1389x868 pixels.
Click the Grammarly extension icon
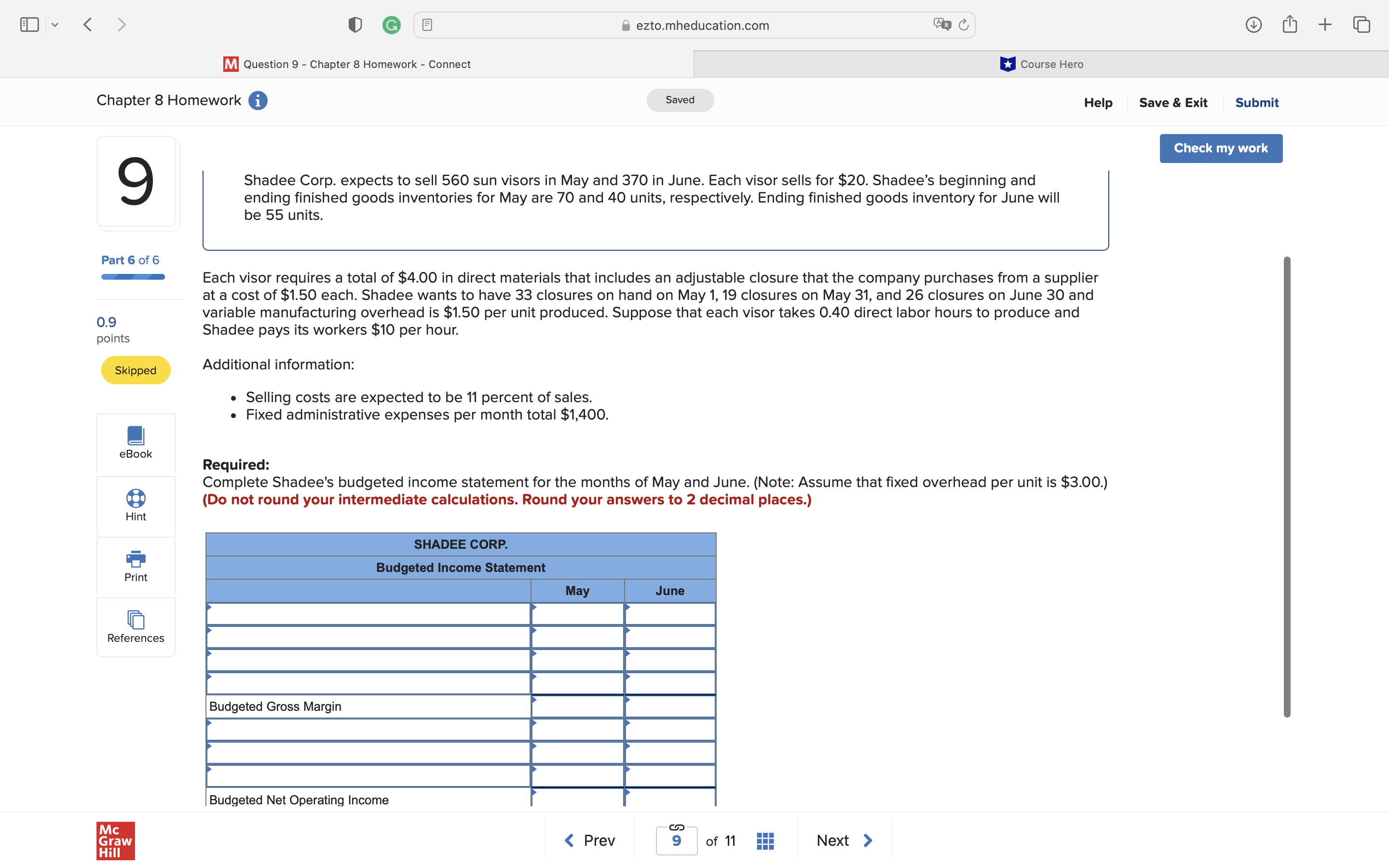(392, 25)
